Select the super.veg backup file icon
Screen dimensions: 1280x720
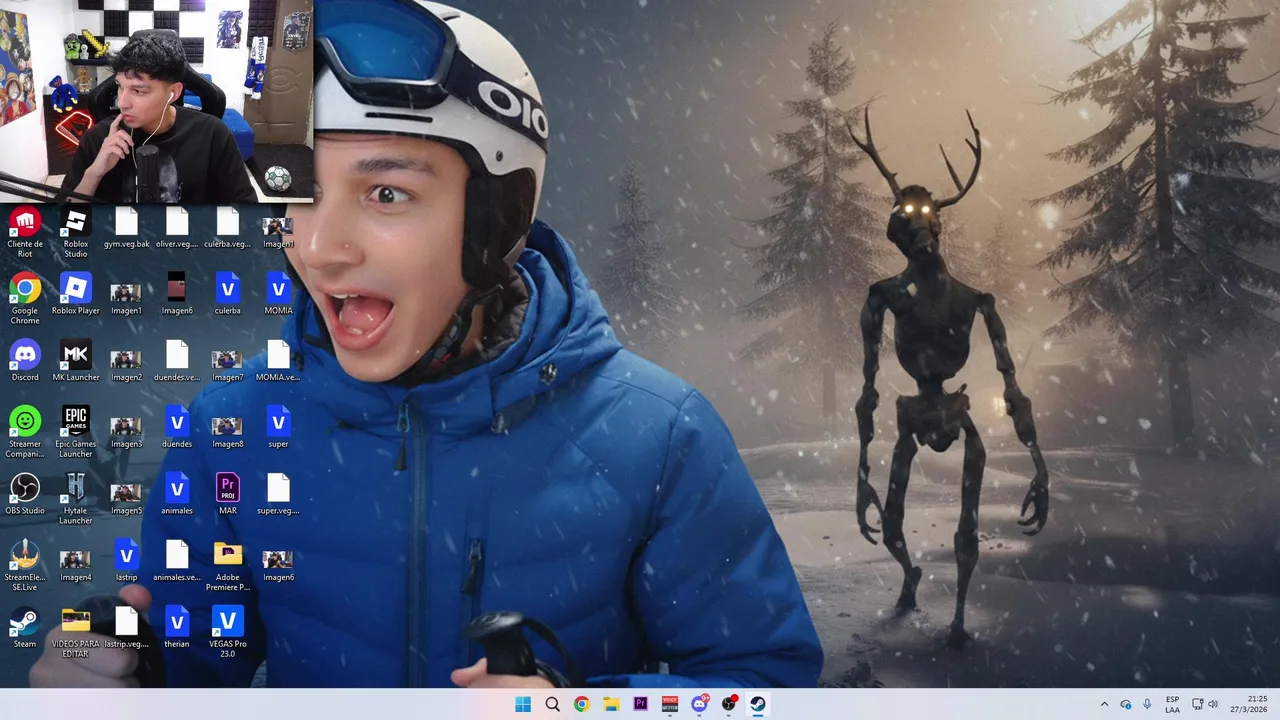(278, 495)
